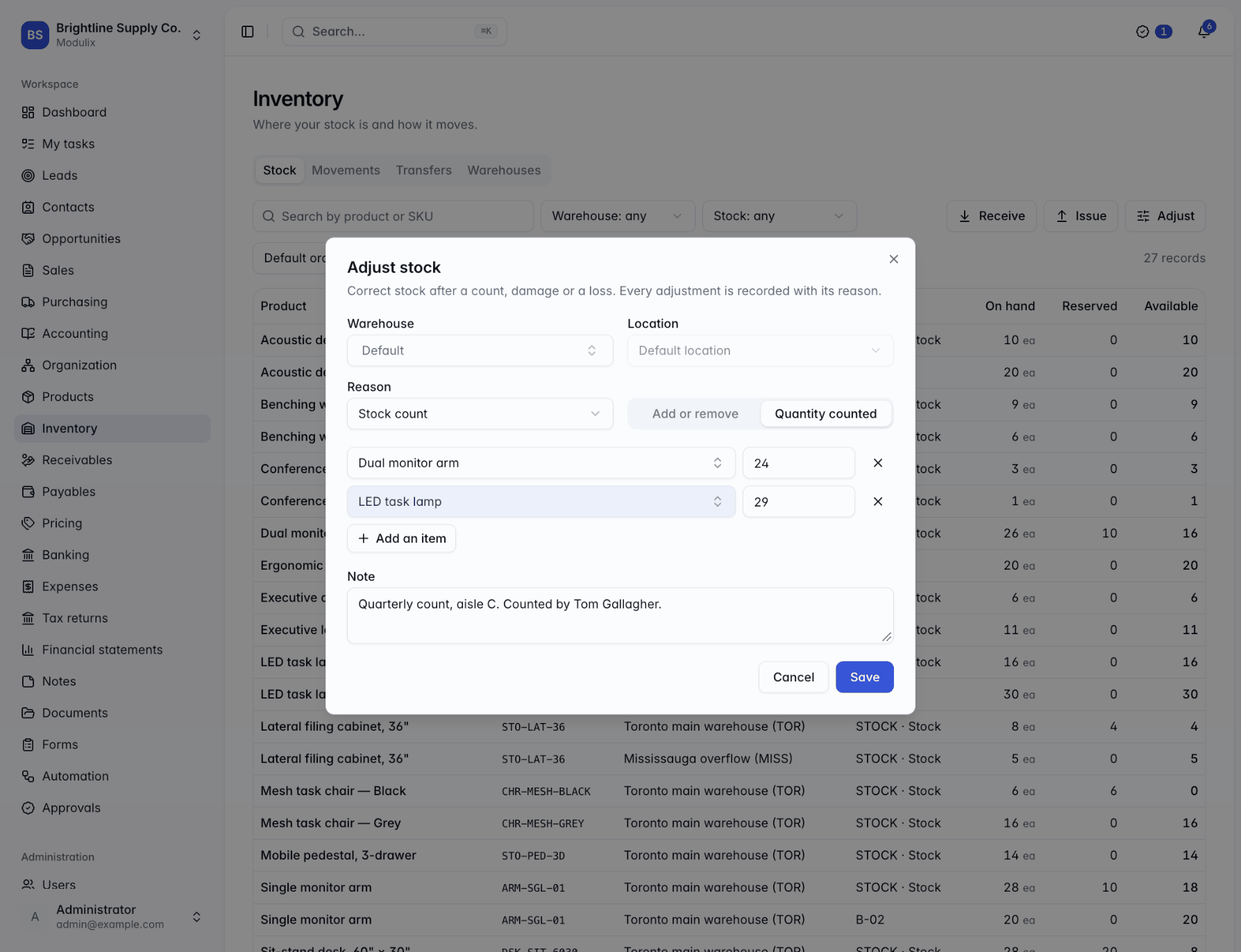Open Dashboard from the sidebar
Image resolution: width=1241 pixels, height=952 pixels.
pos(112,112)
